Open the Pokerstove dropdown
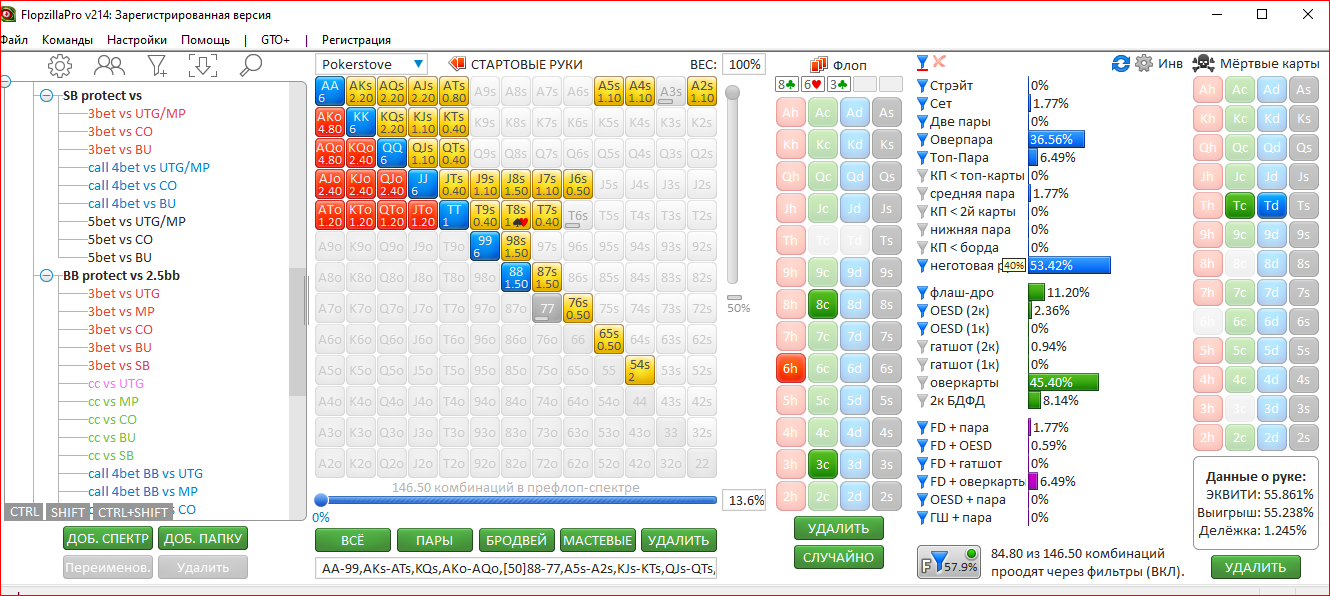This screenshot has height=596, width=1330. tap(371, 64)
